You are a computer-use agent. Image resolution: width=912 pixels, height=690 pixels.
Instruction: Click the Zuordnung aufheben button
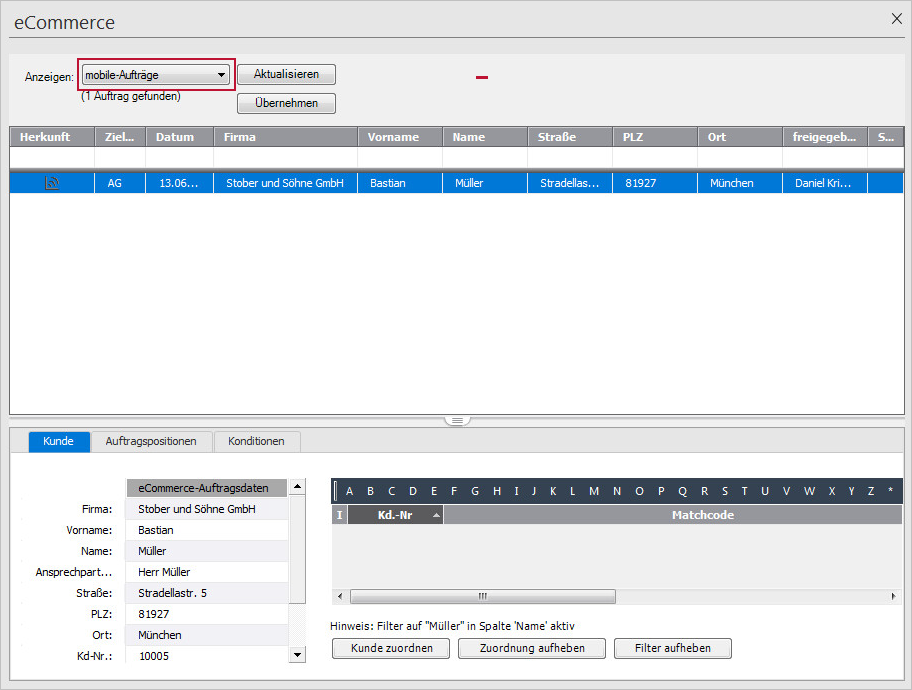tap(532, 648)
